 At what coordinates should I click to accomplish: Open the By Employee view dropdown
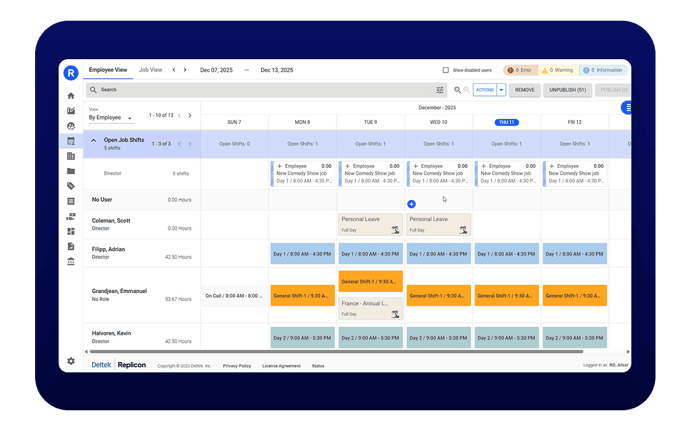click(x=110, y=118)
